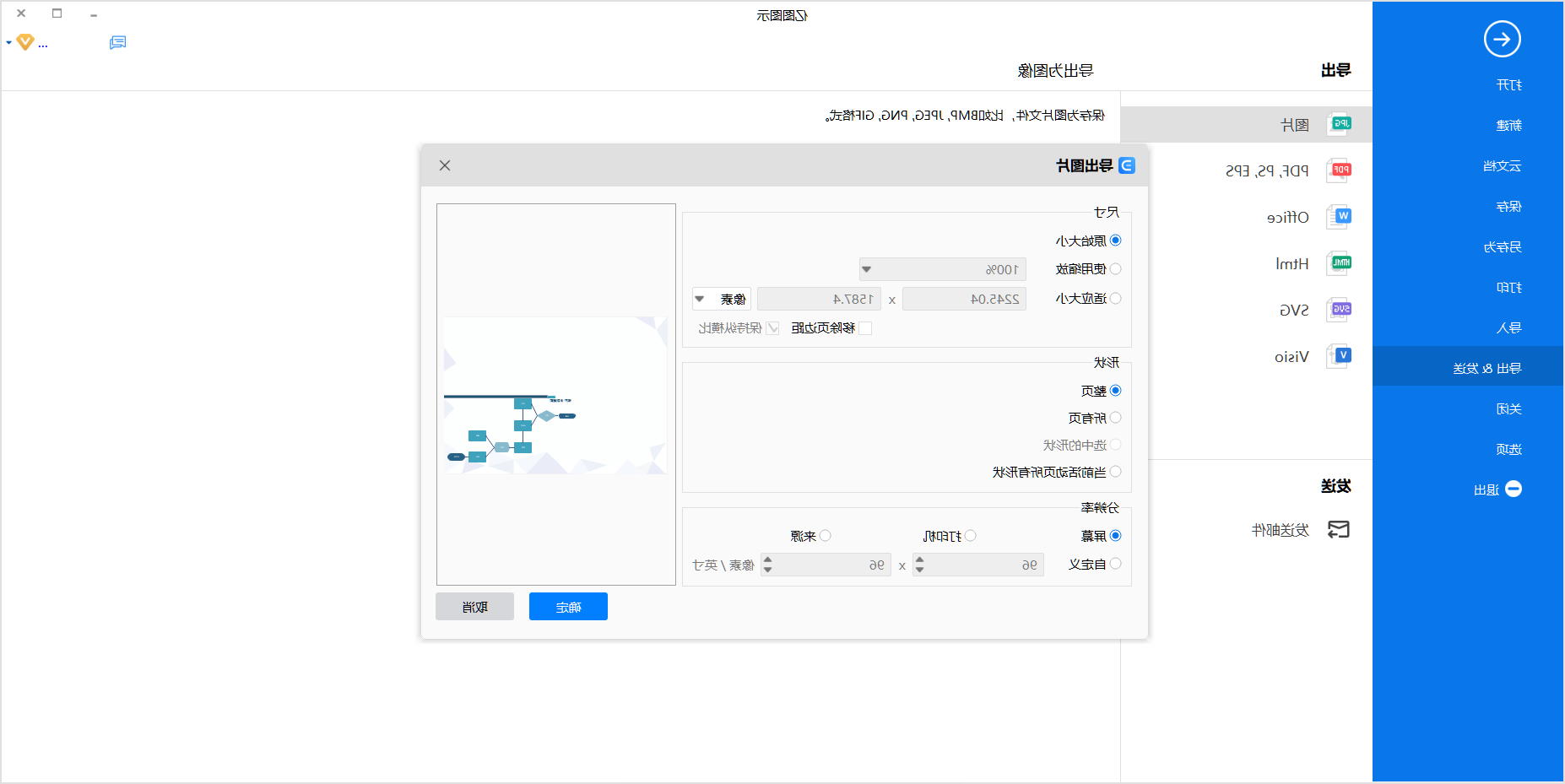Click the 发送邮件 text link
1565x784 pixels.
point(1281,530)
